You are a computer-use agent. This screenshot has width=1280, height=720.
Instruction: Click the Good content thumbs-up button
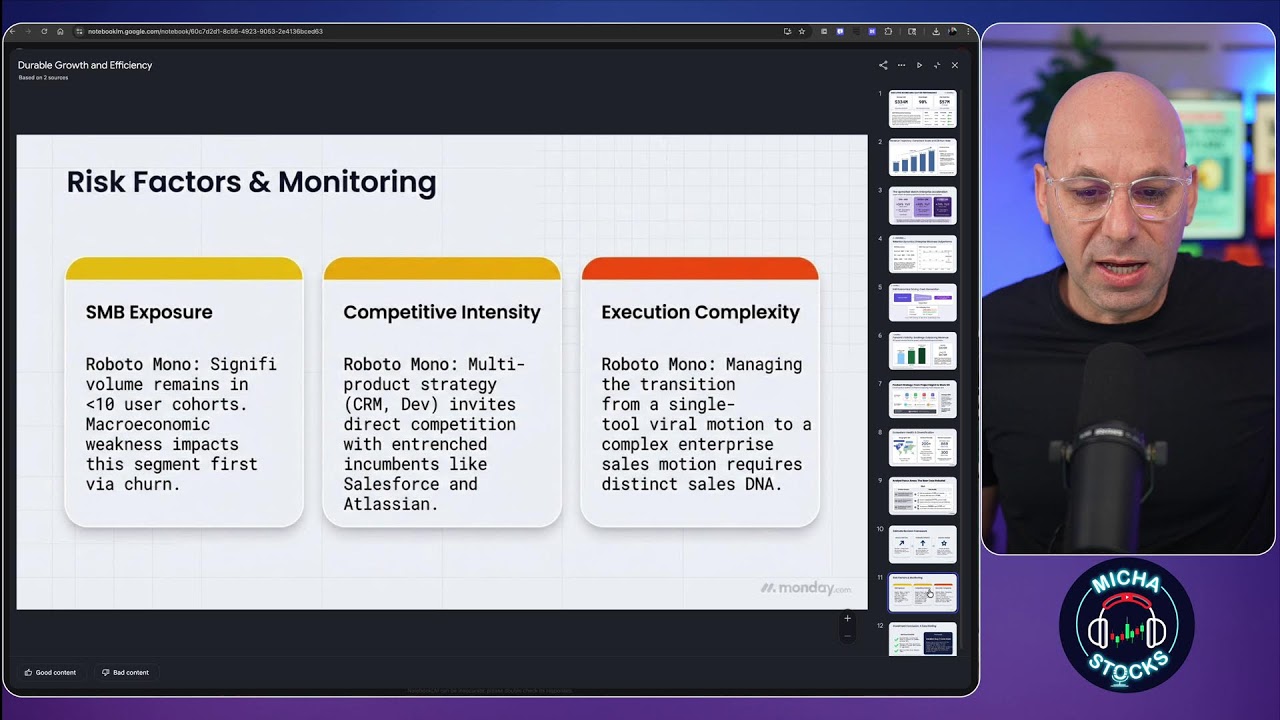(x=50, y=672)
